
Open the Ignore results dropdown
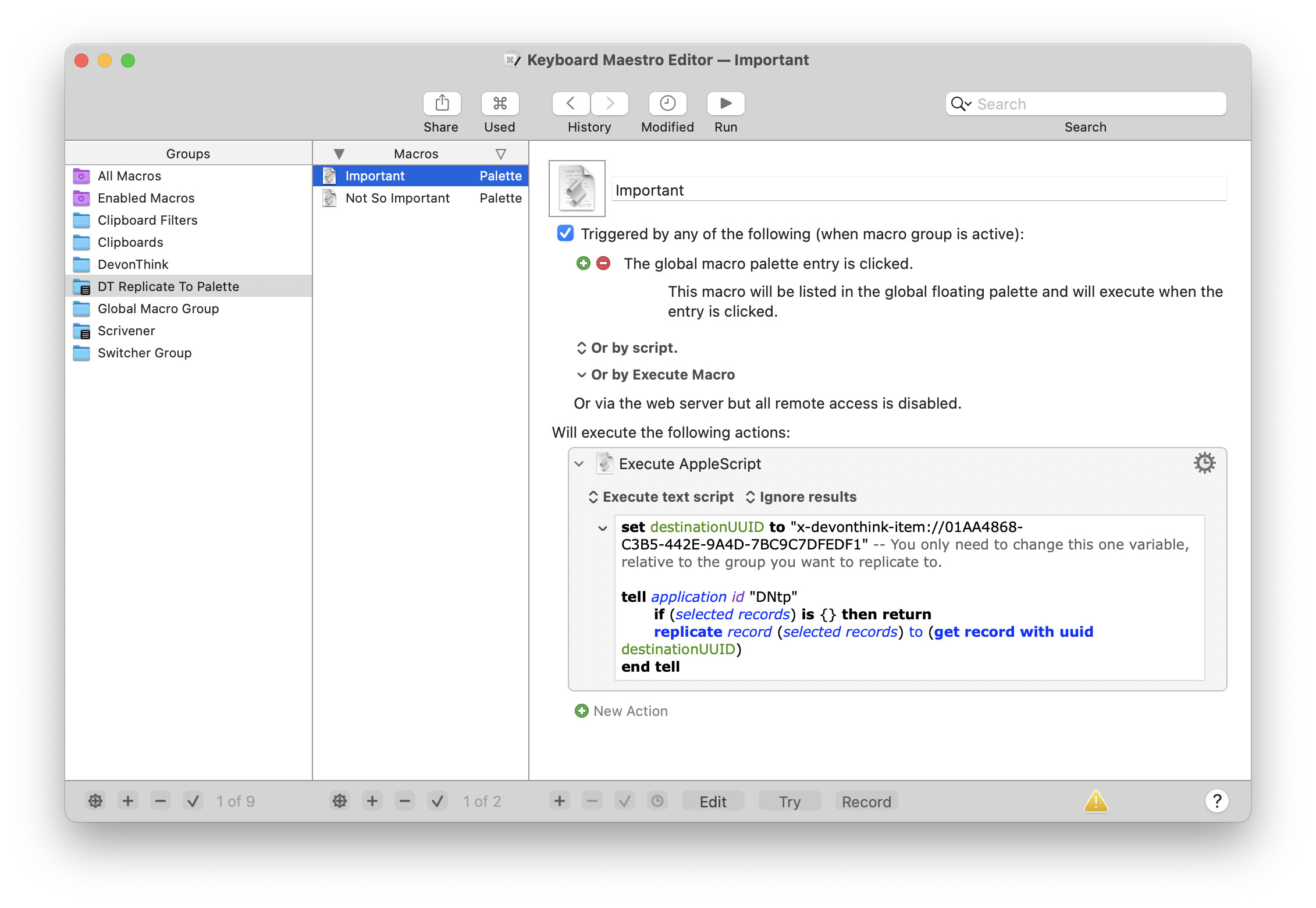801,497
